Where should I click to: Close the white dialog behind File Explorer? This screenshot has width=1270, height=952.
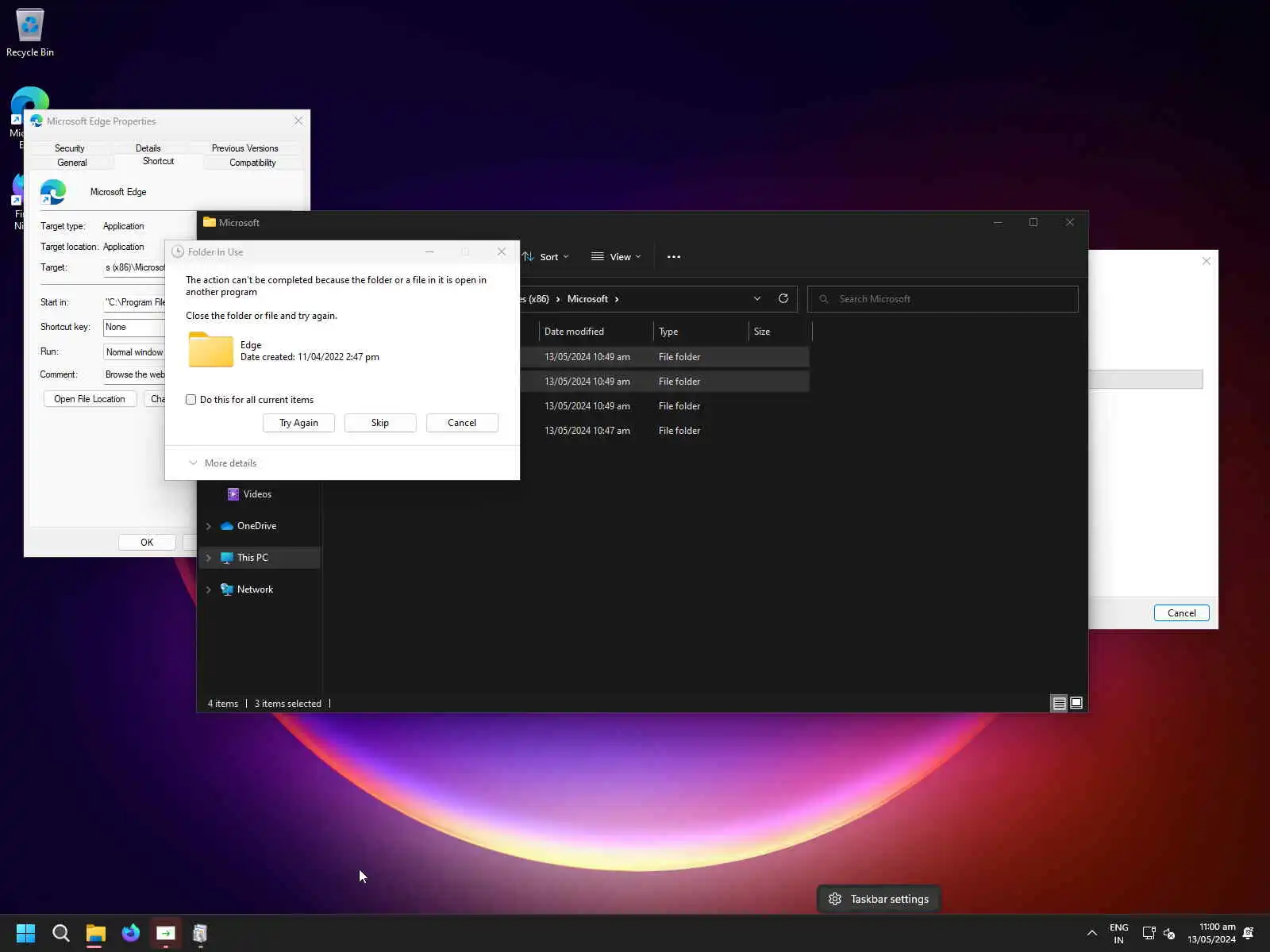(1206, 261)
